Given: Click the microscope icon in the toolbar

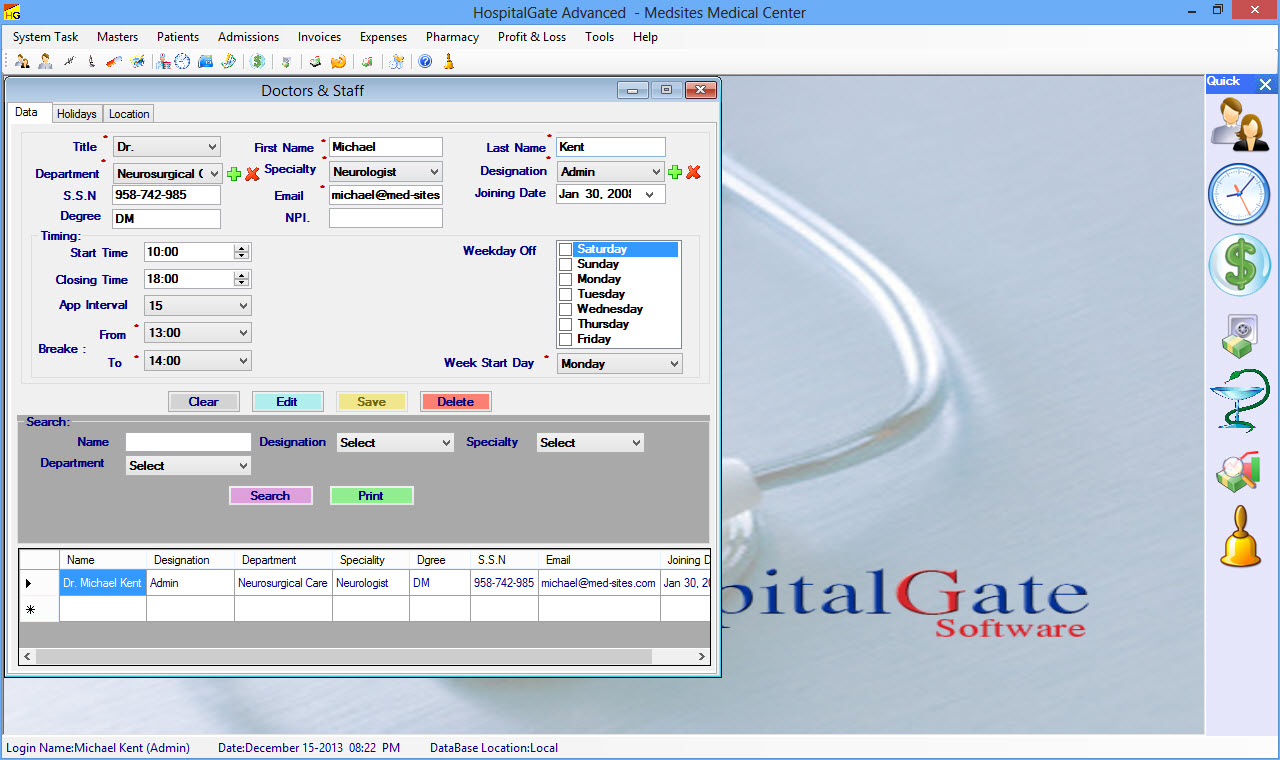Looking at the screenshot, I should coord(91,62).
